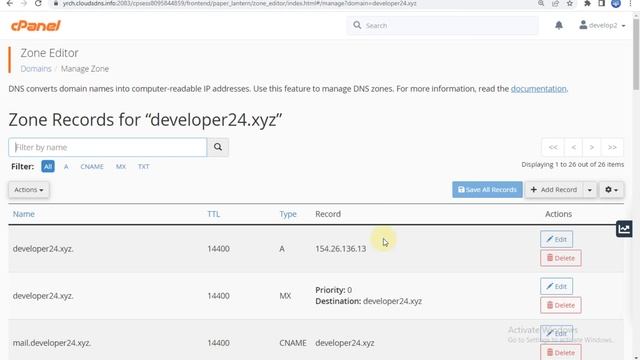Filter records by type A

(66, 167)
